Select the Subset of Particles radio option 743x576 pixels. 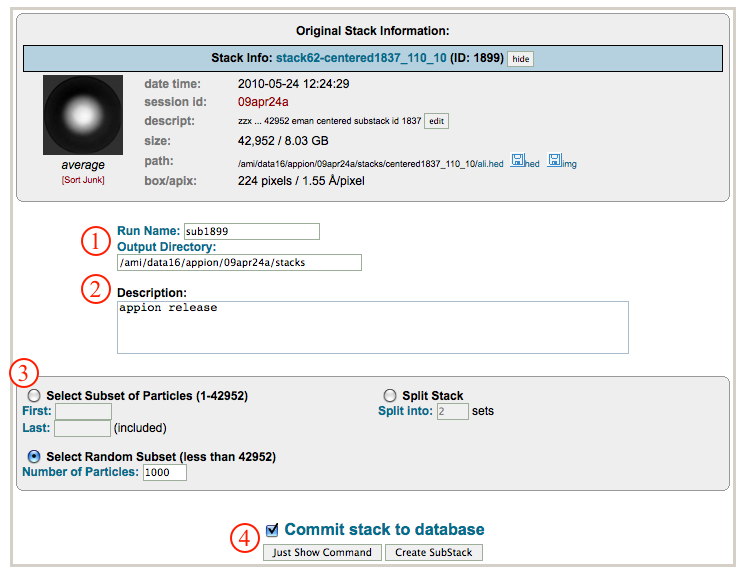[35, 396]
